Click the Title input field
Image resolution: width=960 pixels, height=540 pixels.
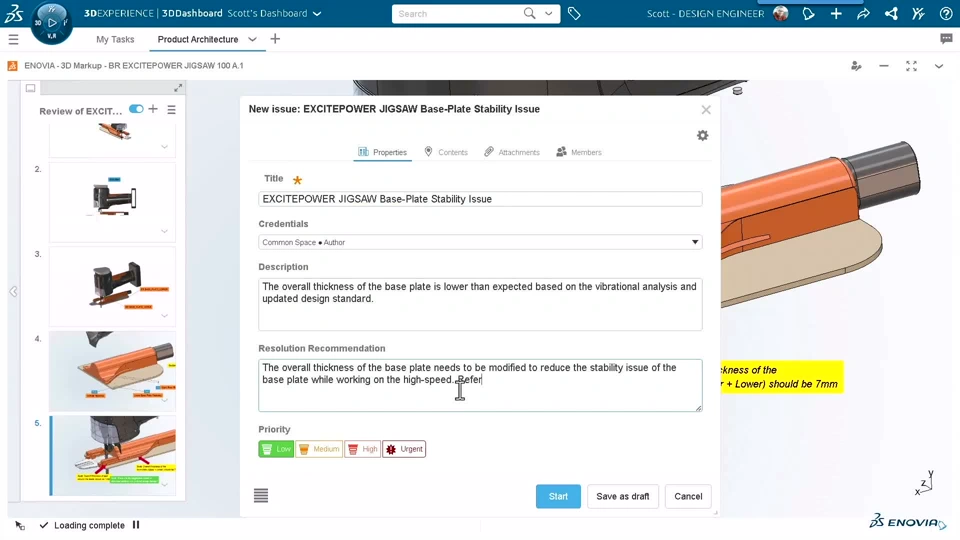click(x=480, y=199)
